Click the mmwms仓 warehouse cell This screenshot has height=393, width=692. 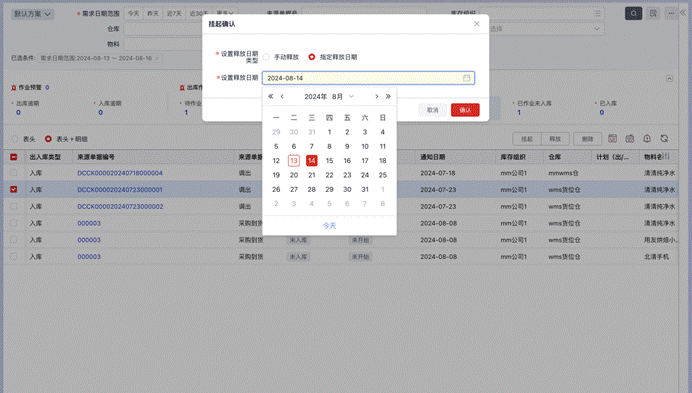click(563, 173)
